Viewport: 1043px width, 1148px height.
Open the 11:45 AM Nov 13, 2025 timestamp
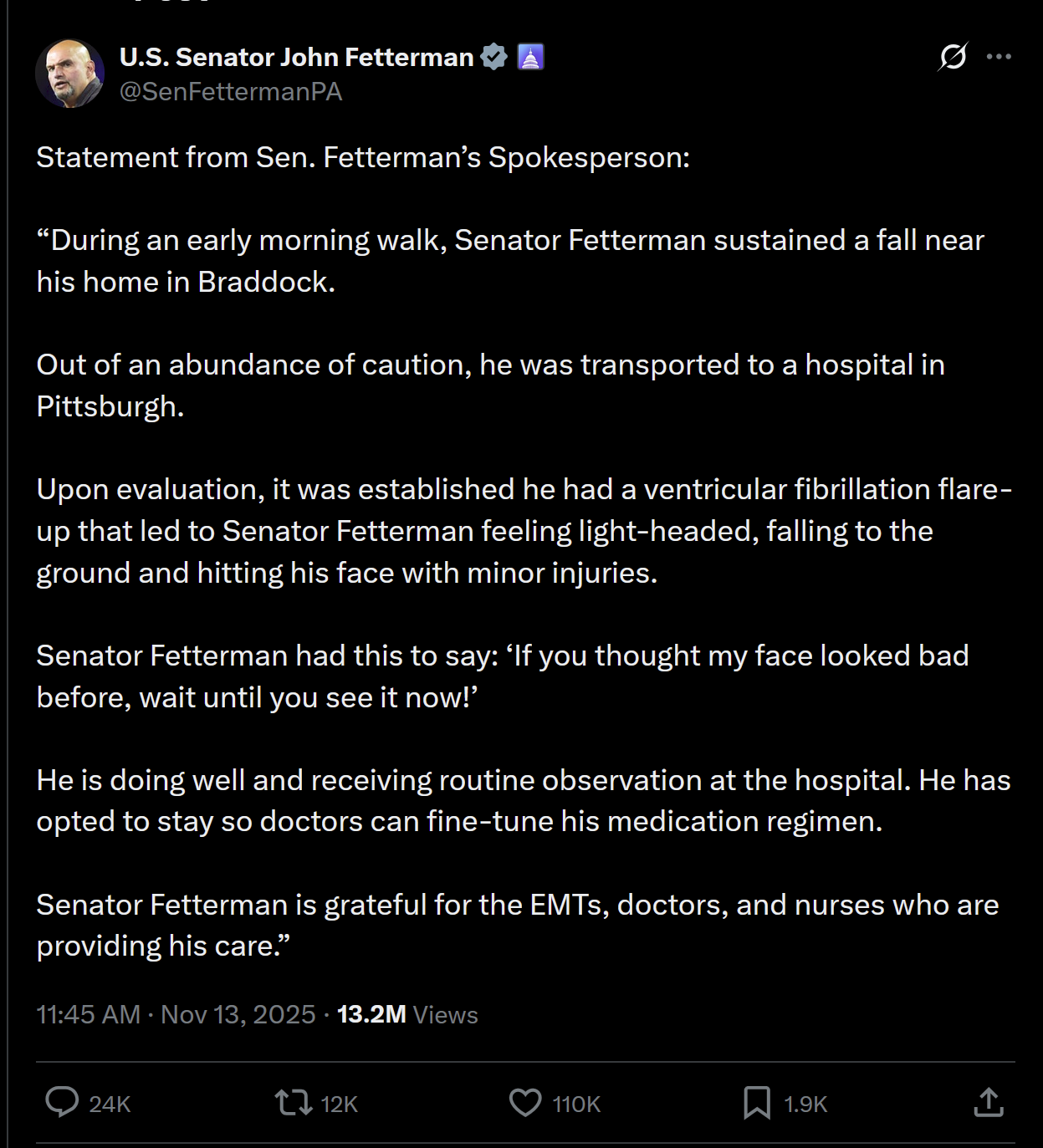click(176, 1014)
